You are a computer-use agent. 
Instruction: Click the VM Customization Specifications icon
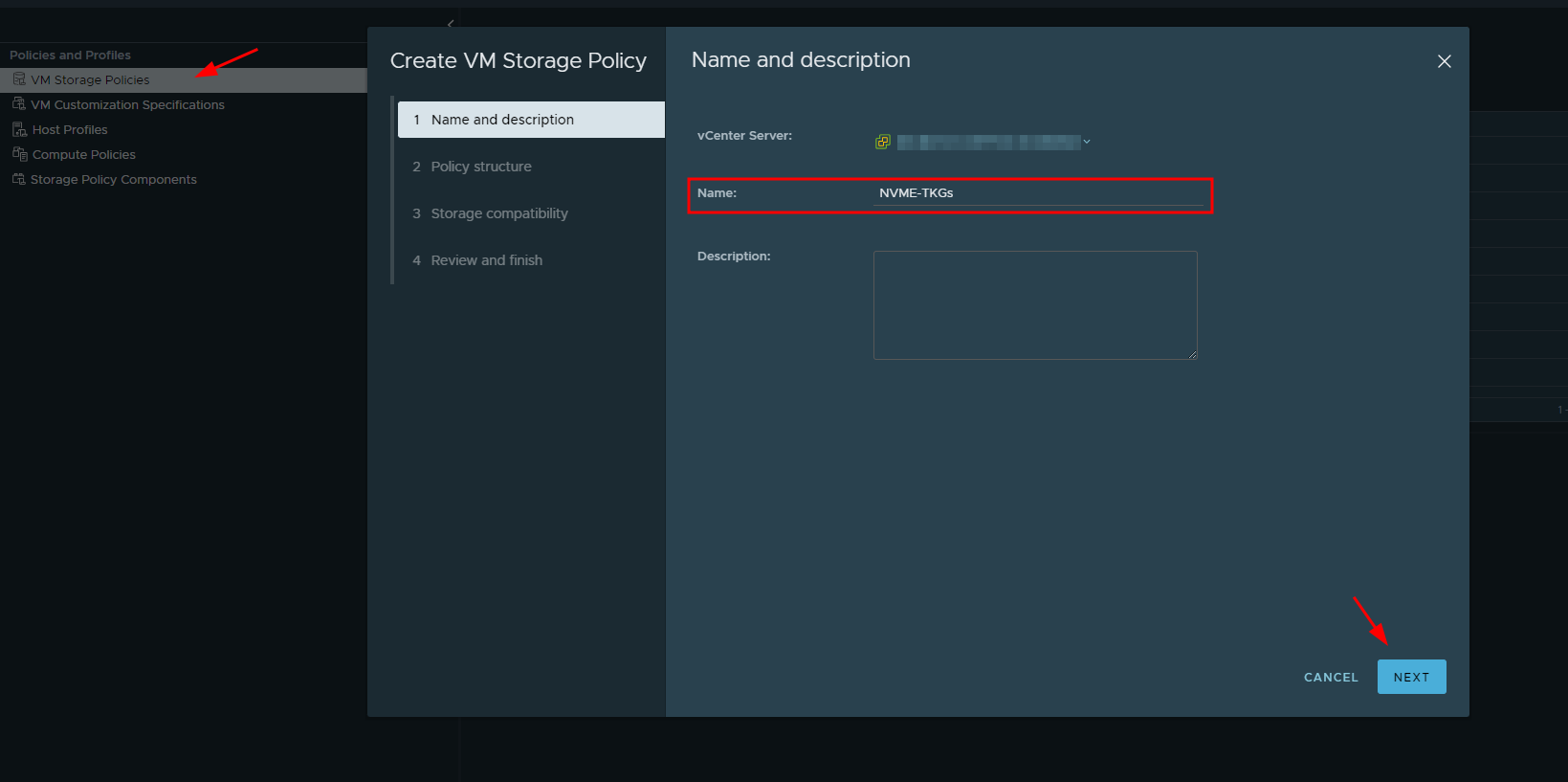19,104
